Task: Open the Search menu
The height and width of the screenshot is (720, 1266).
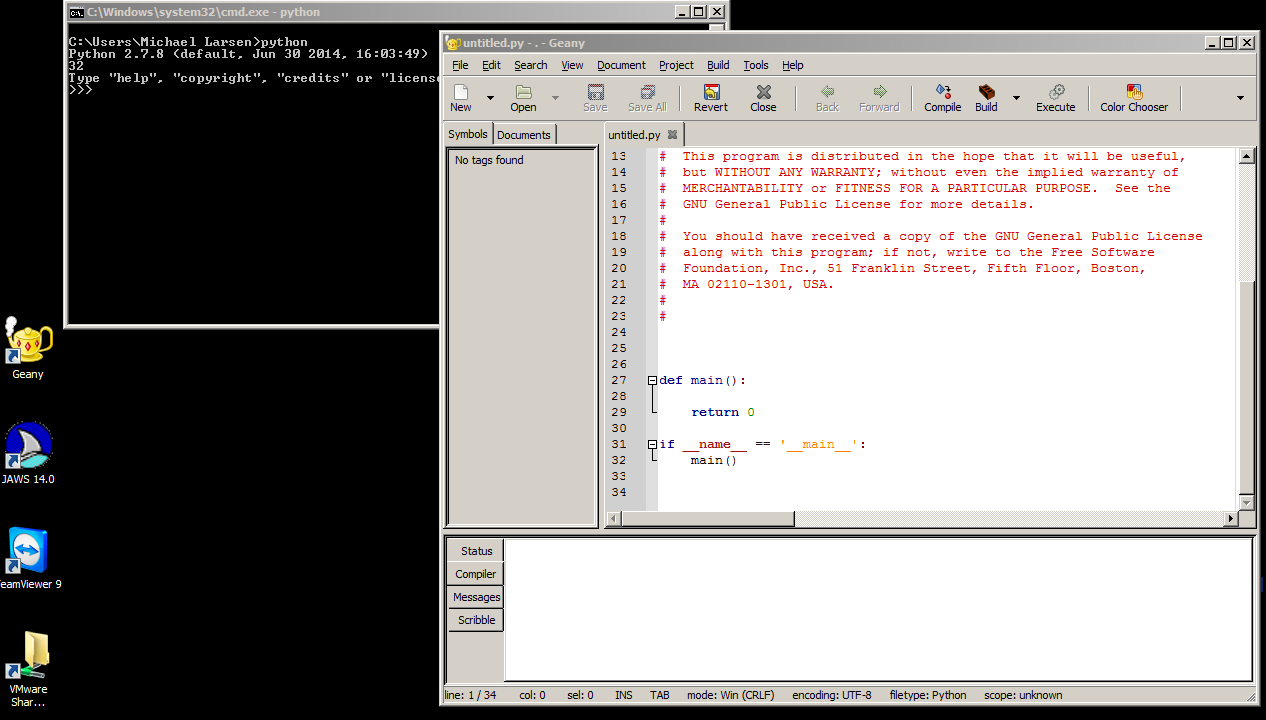Action: click(x=531, y=65)
